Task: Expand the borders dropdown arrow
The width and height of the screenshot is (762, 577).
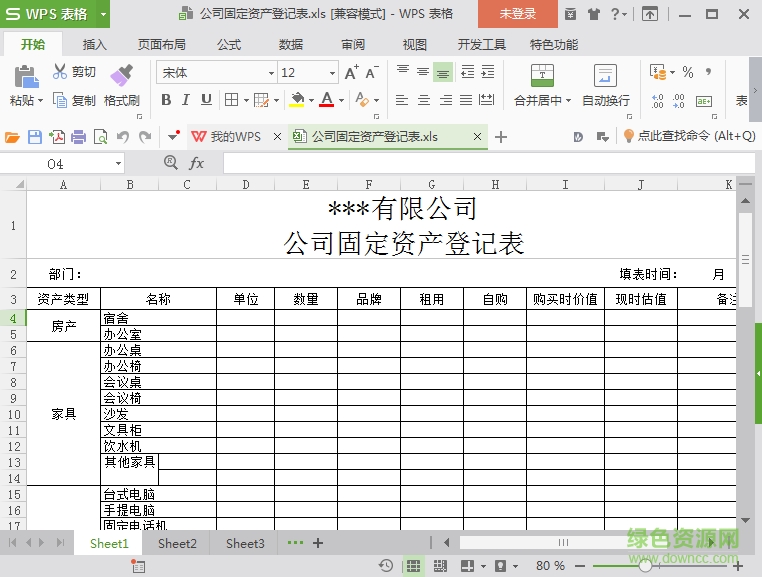Action: [246, 100]
